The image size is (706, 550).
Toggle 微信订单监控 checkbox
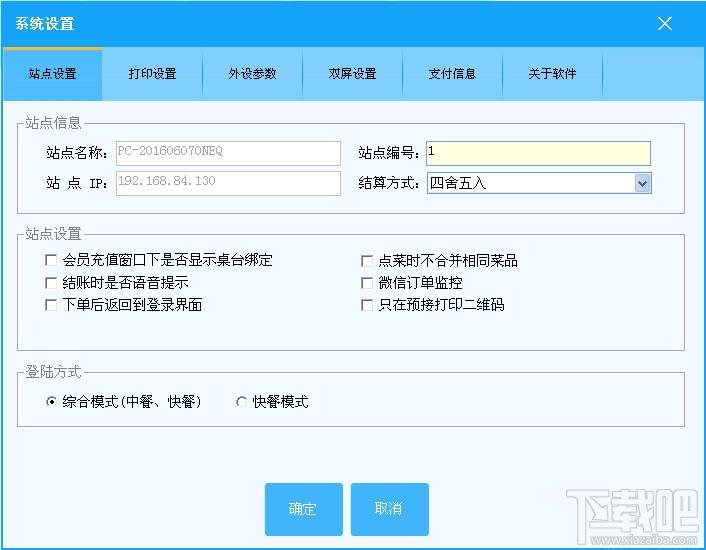[x=367, y=283]
